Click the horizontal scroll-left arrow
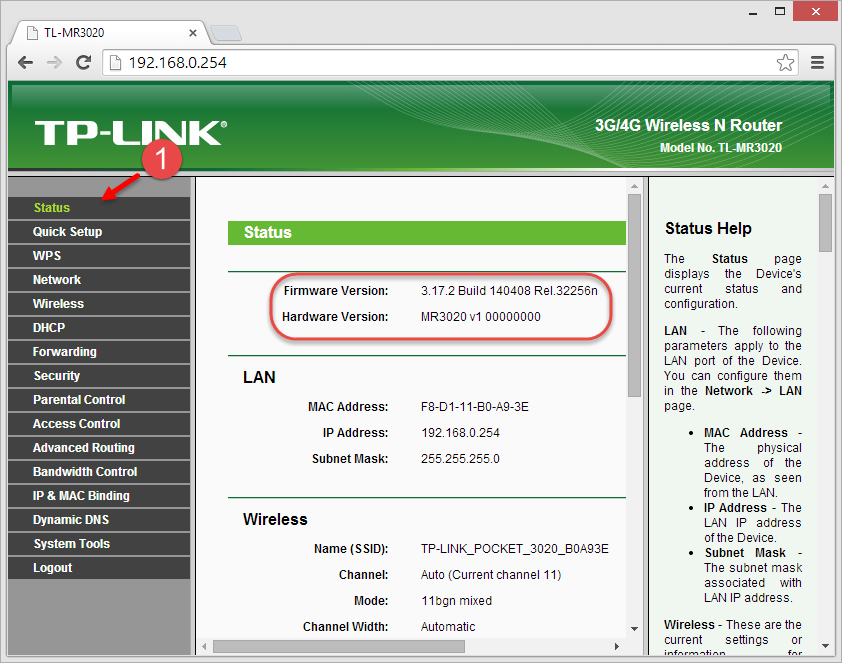This screenshot has width=842, height=663. pyautogui.click(x=204, y=646)
